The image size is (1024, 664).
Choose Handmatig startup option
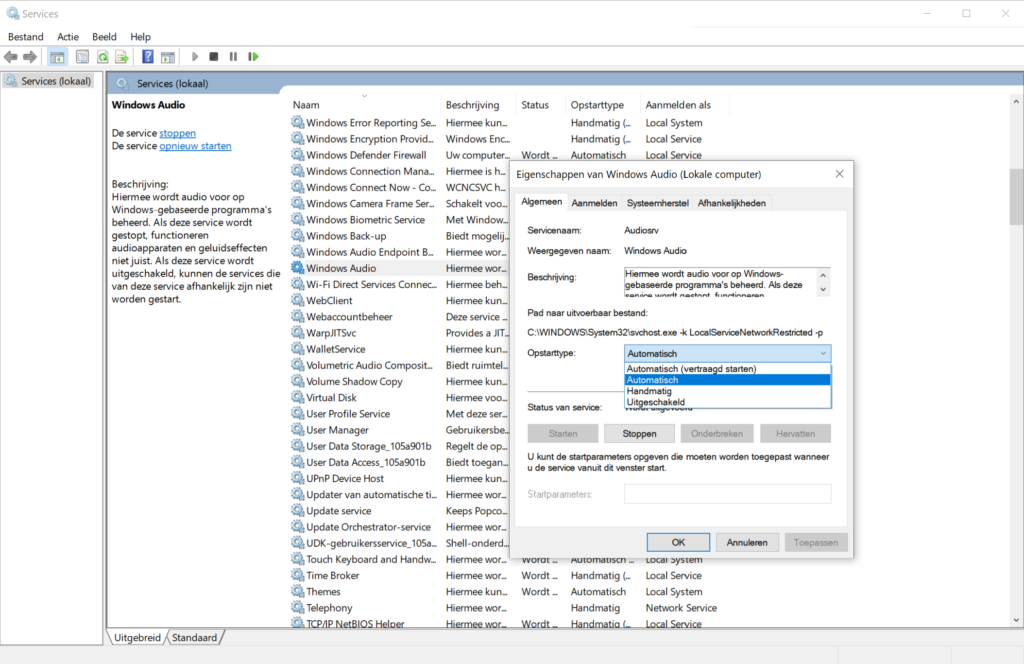pyautogui.click(x=727, y=391)
